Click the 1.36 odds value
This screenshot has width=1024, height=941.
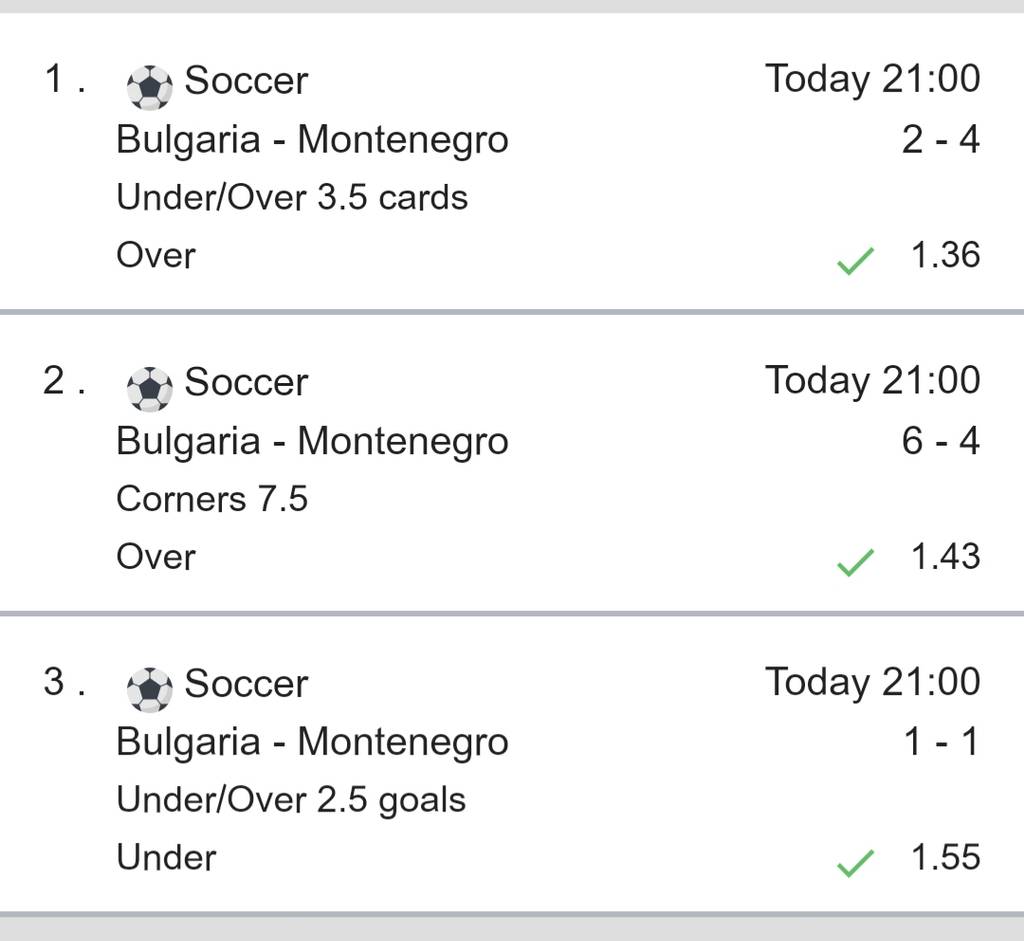click(x=945, y=255)
